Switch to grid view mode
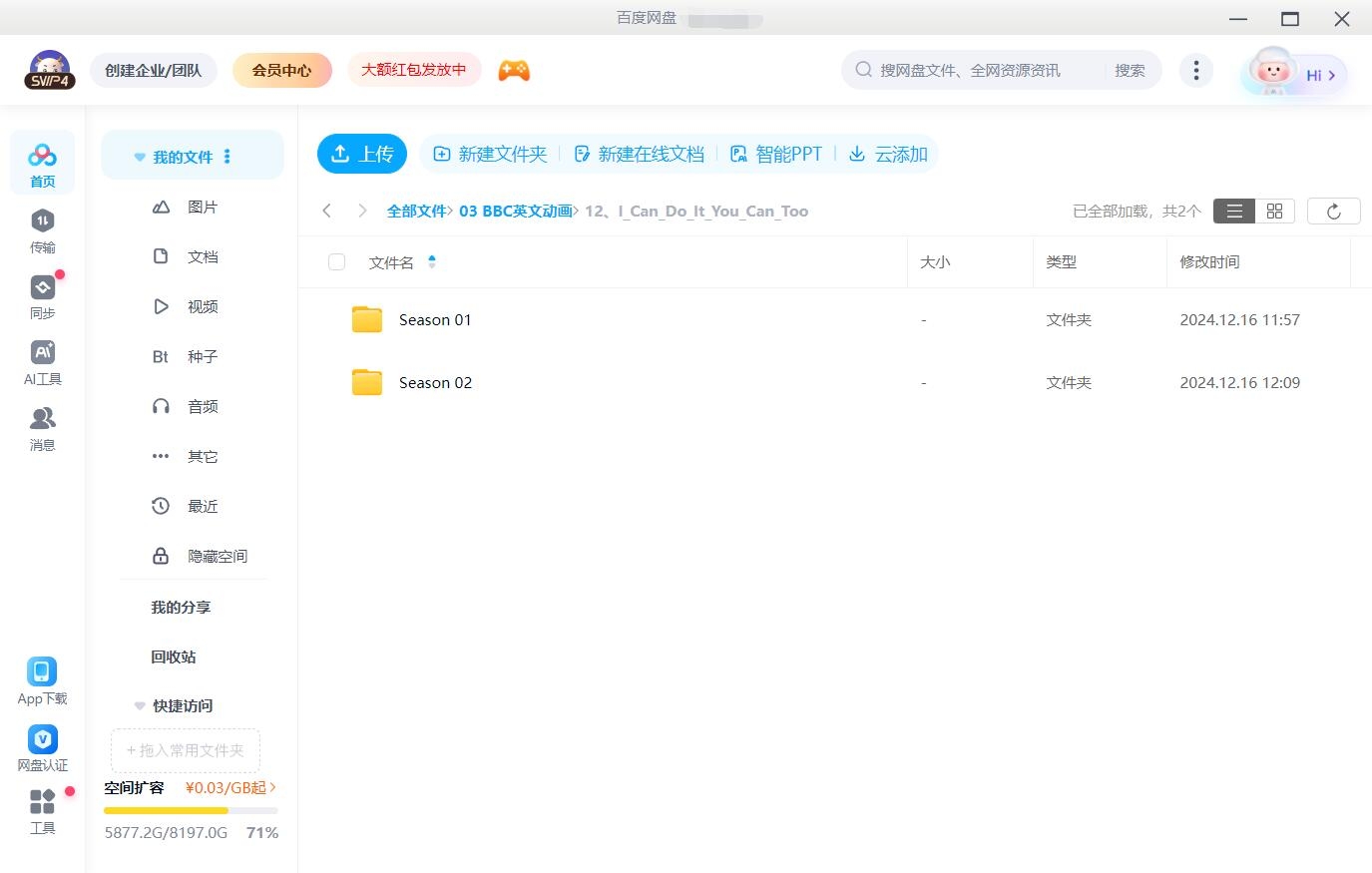 point(1274,211)
